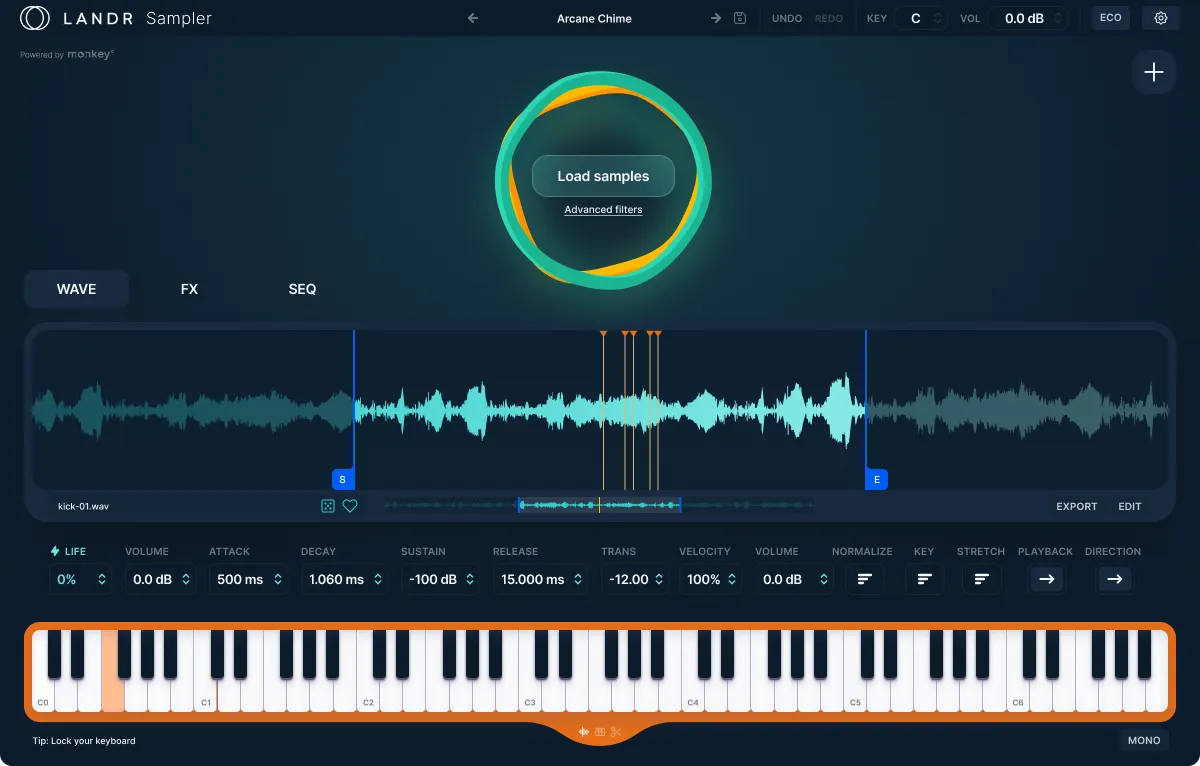Viewport: 1200px width, 766px height.
Task: Click the settings gear icon
Action: 1161,18
